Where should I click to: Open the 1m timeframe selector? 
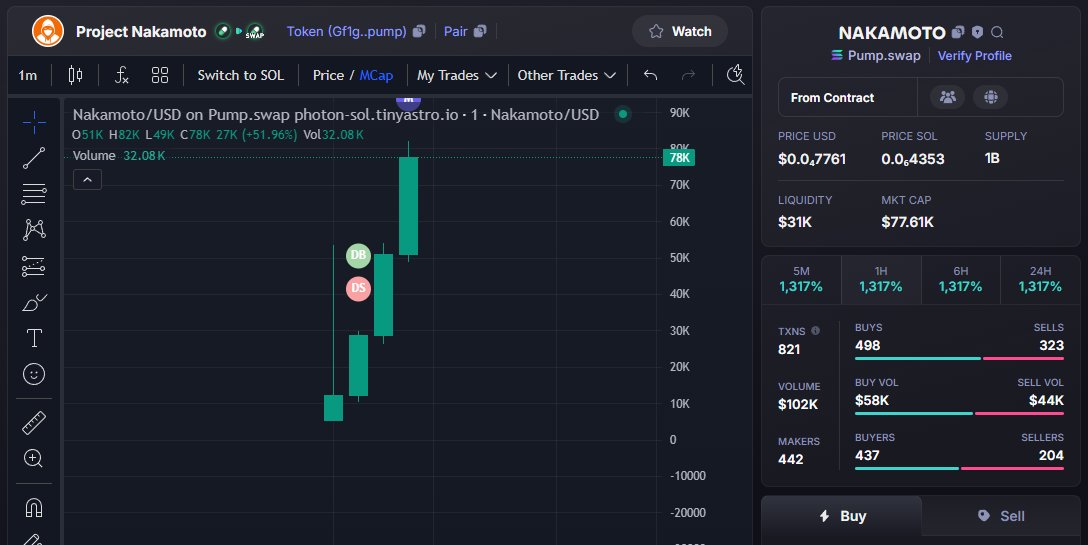tap(28, 75)
